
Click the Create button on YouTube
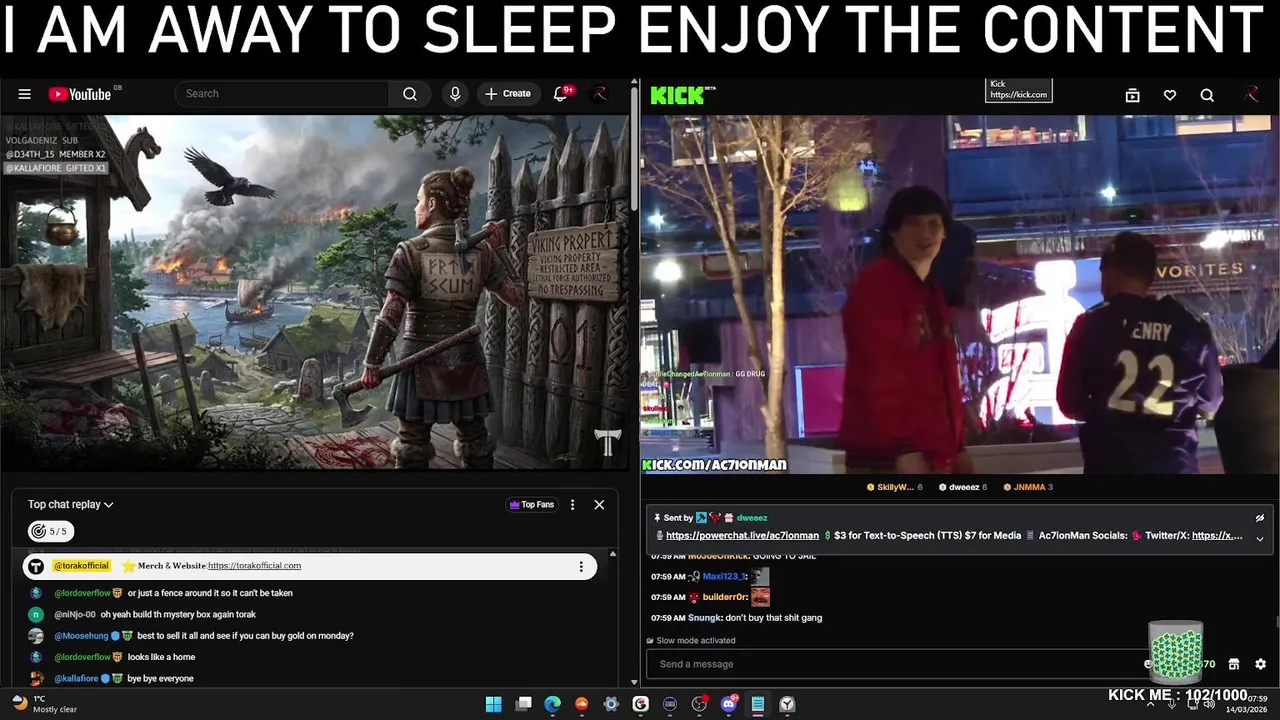point(508,94)
